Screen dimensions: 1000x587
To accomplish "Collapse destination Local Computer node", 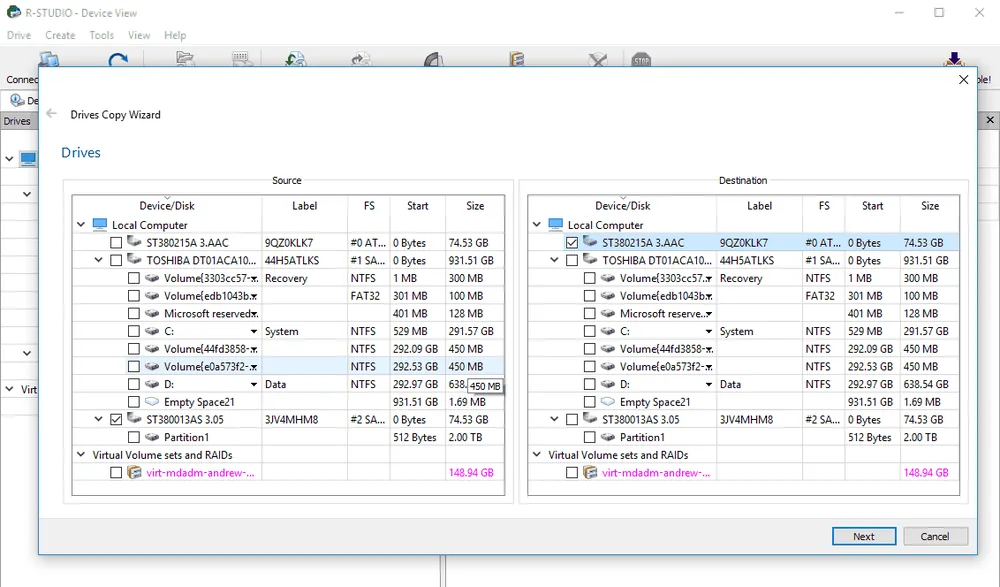I will pos(537,225).
